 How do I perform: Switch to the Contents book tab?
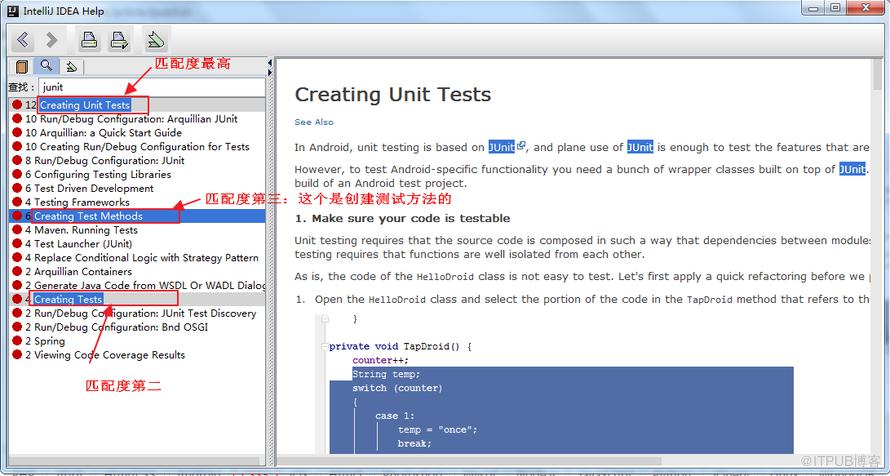pos(22,67)
